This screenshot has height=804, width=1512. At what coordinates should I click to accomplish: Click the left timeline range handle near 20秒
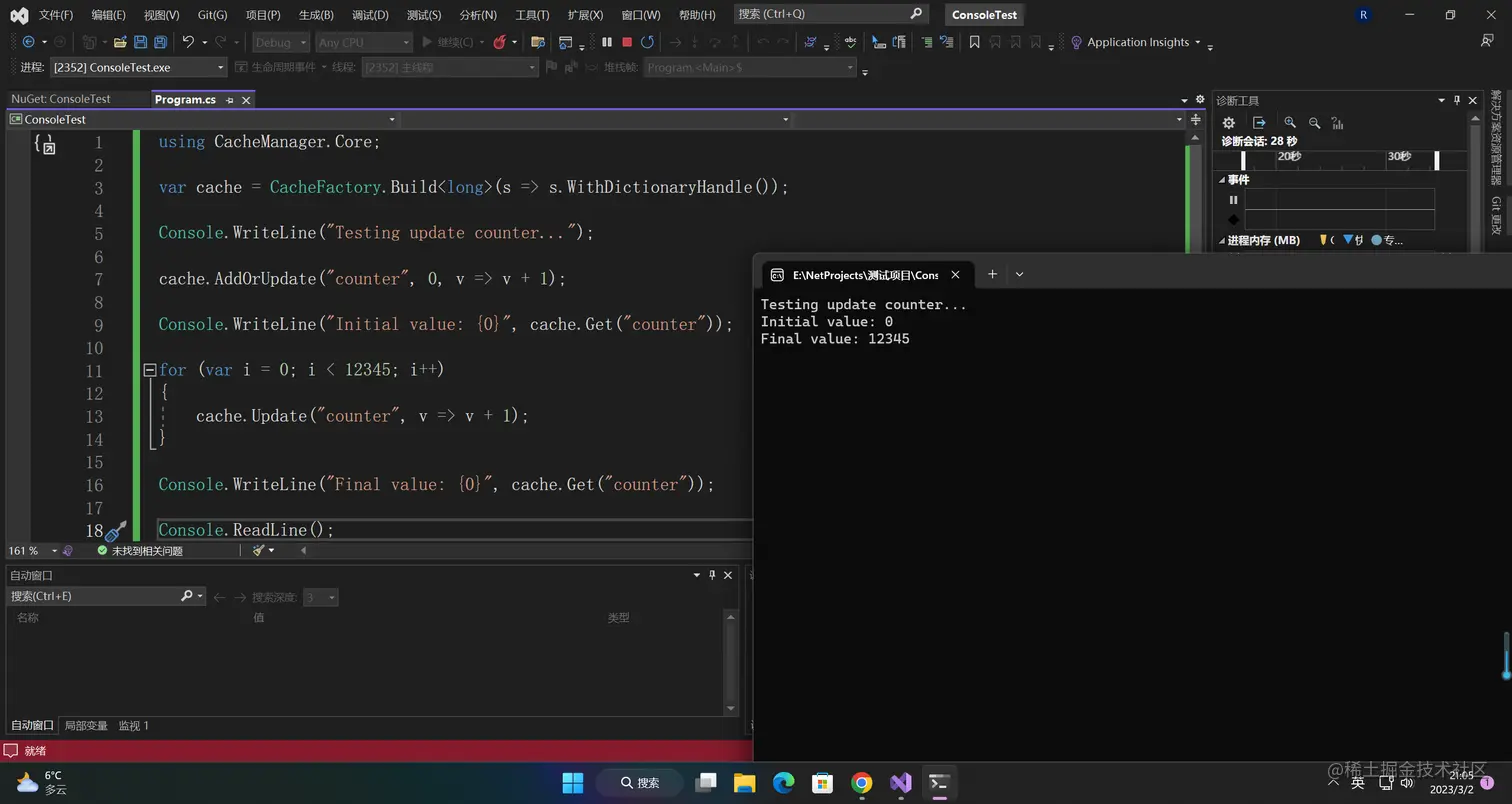1243,160
